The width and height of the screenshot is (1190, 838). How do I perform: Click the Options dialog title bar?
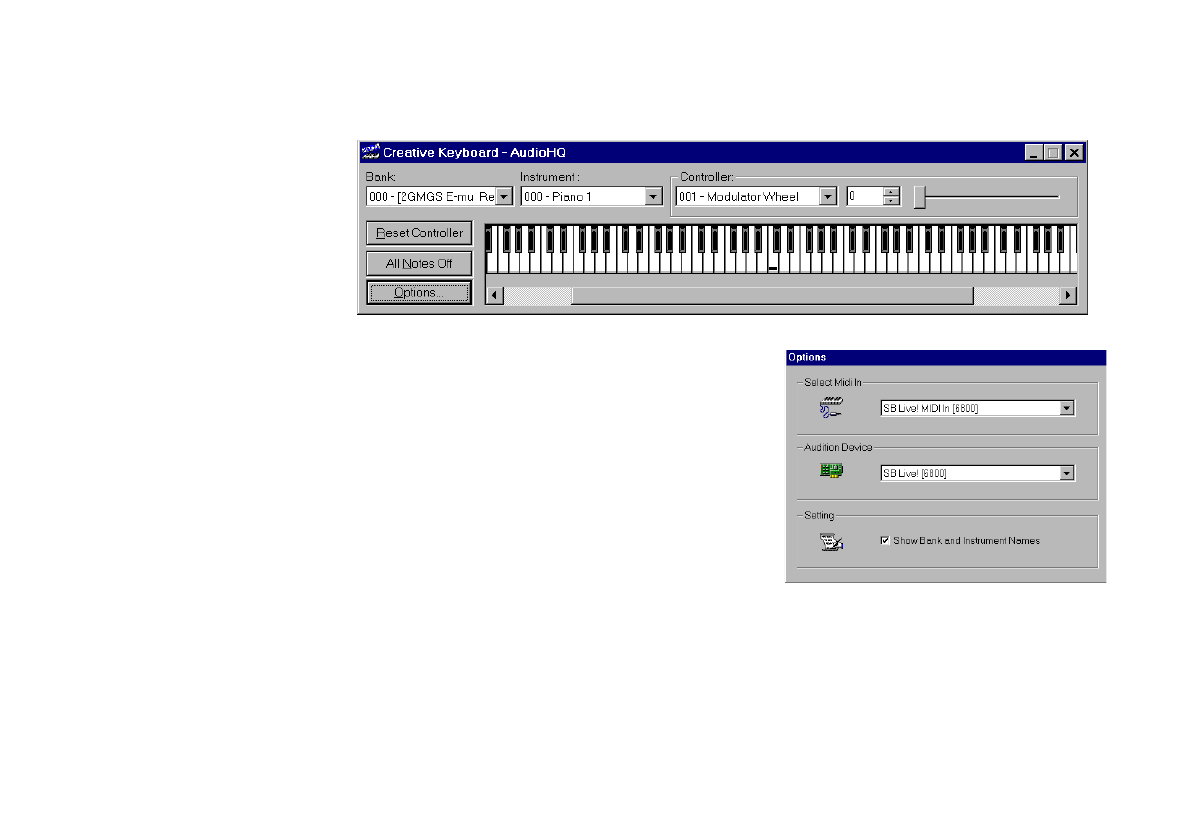(946, 358)
